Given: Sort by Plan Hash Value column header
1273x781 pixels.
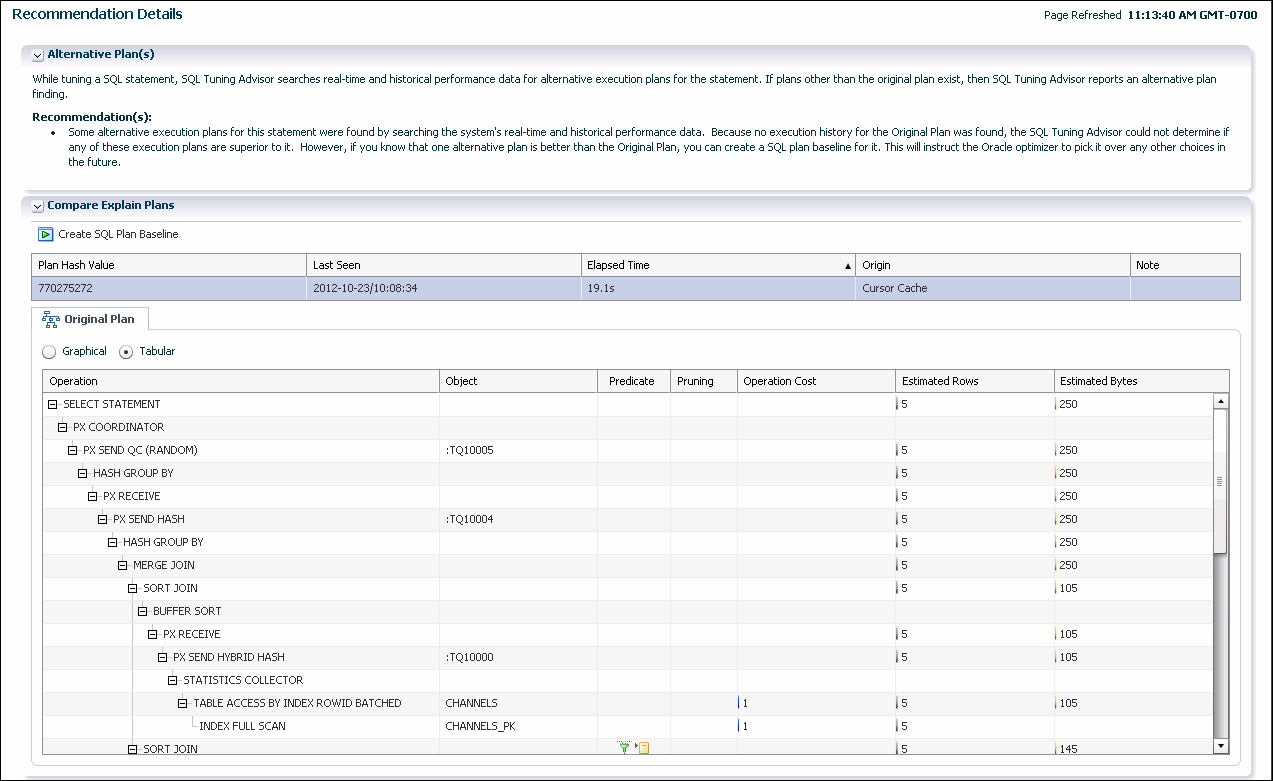Looking at the screenshot, I should coord(76,265).
